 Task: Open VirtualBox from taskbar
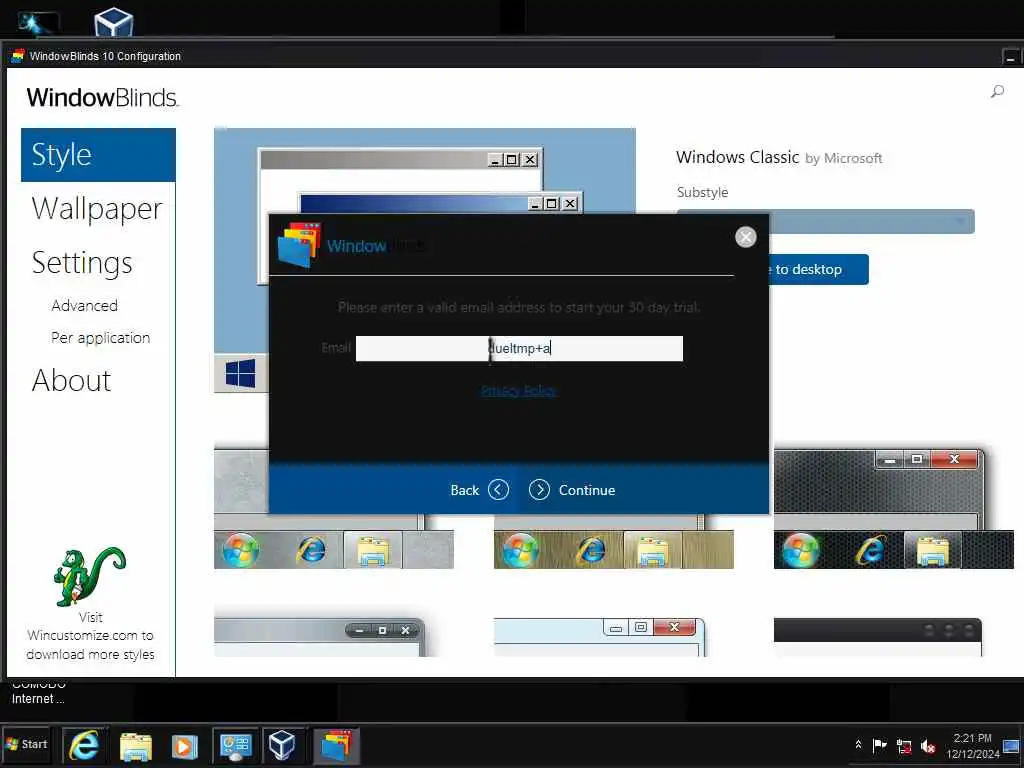click(282, 745)
